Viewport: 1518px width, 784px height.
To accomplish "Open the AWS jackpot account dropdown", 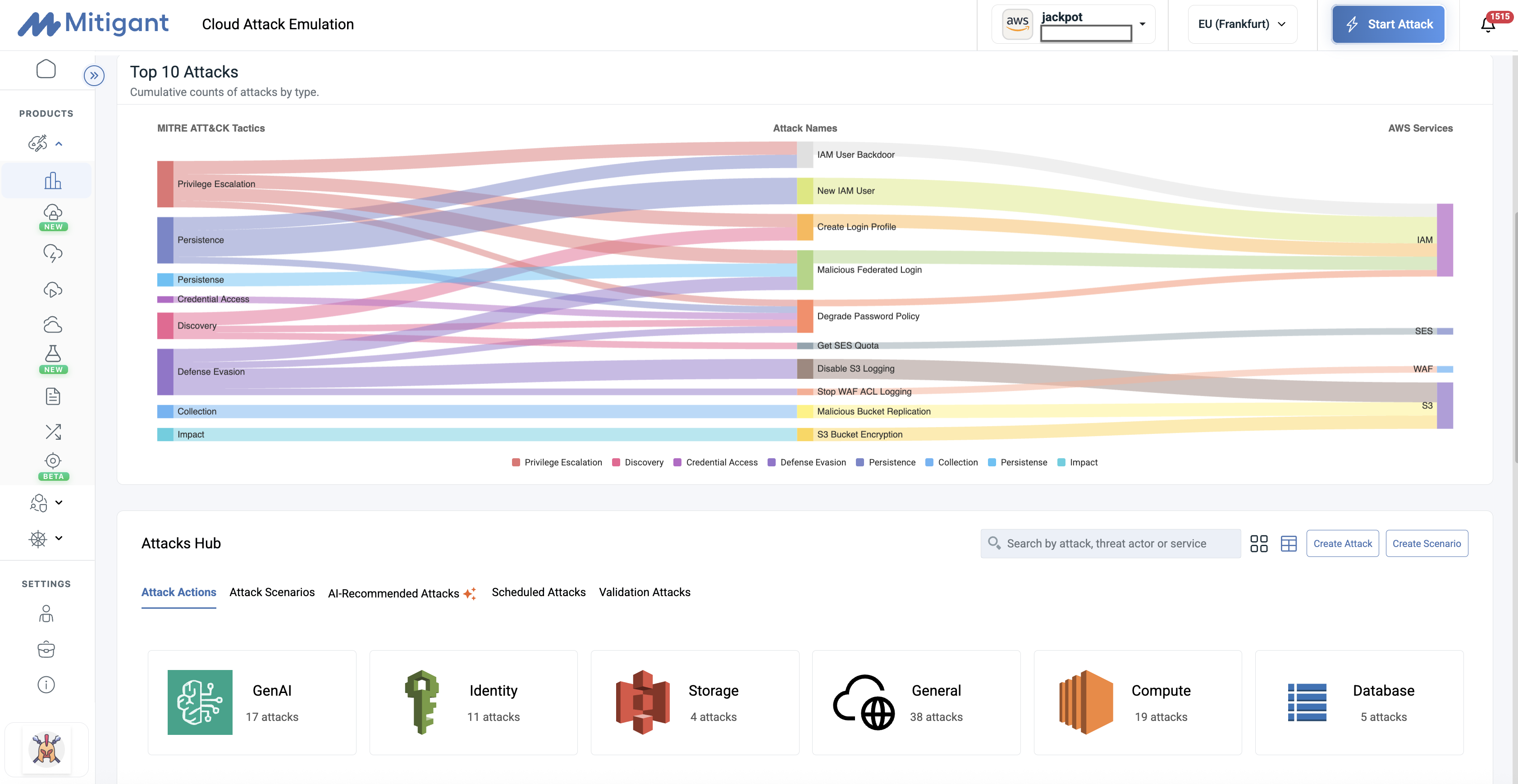I will click(x=1142, y=24).
